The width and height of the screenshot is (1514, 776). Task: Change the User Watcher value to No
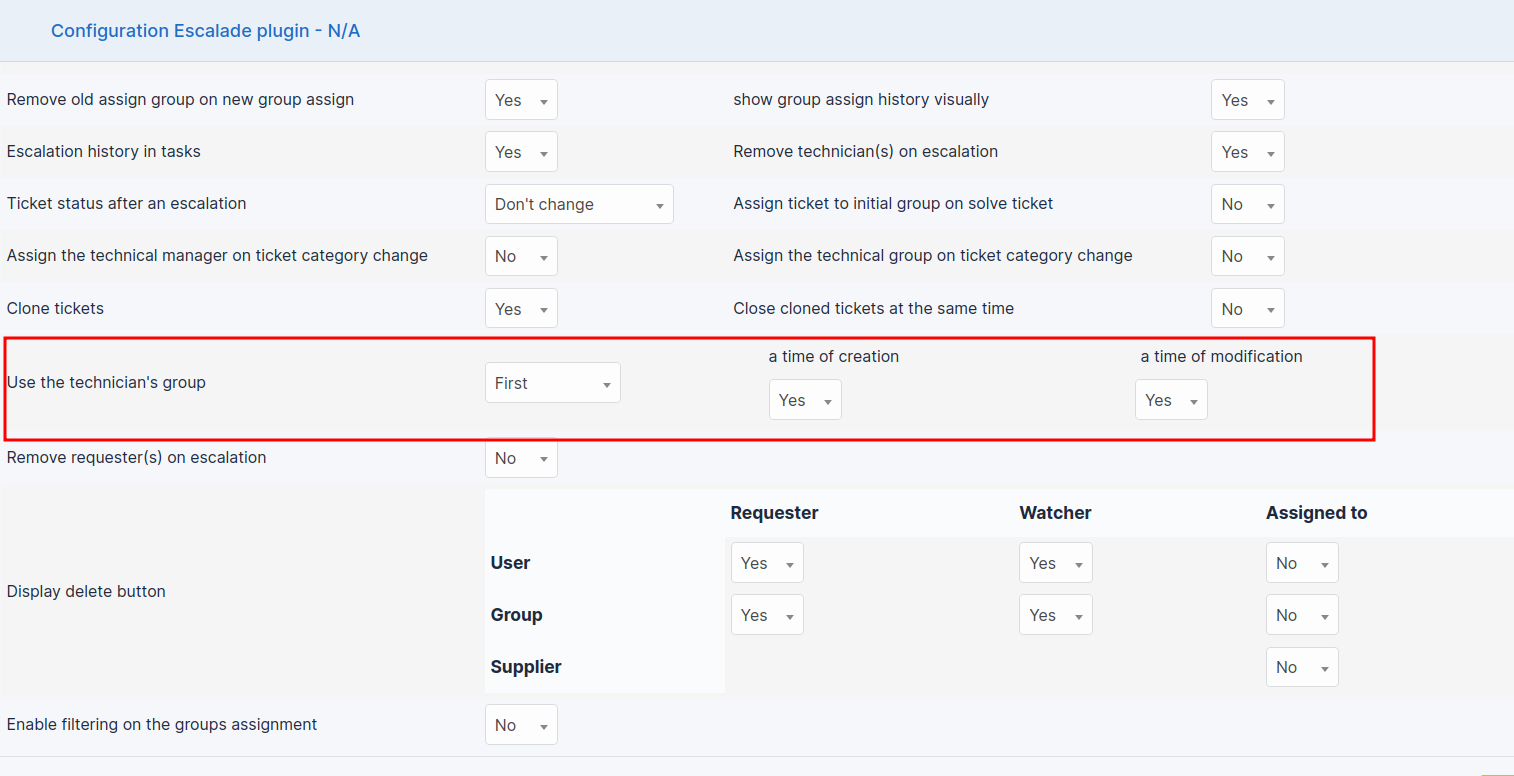click(x=1055, y=562)
